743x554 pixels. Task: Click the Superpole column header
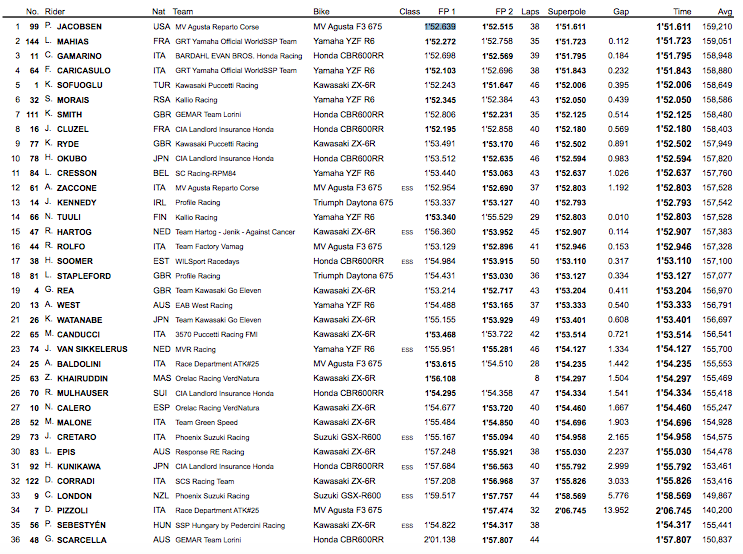click(x=567, y=11)
